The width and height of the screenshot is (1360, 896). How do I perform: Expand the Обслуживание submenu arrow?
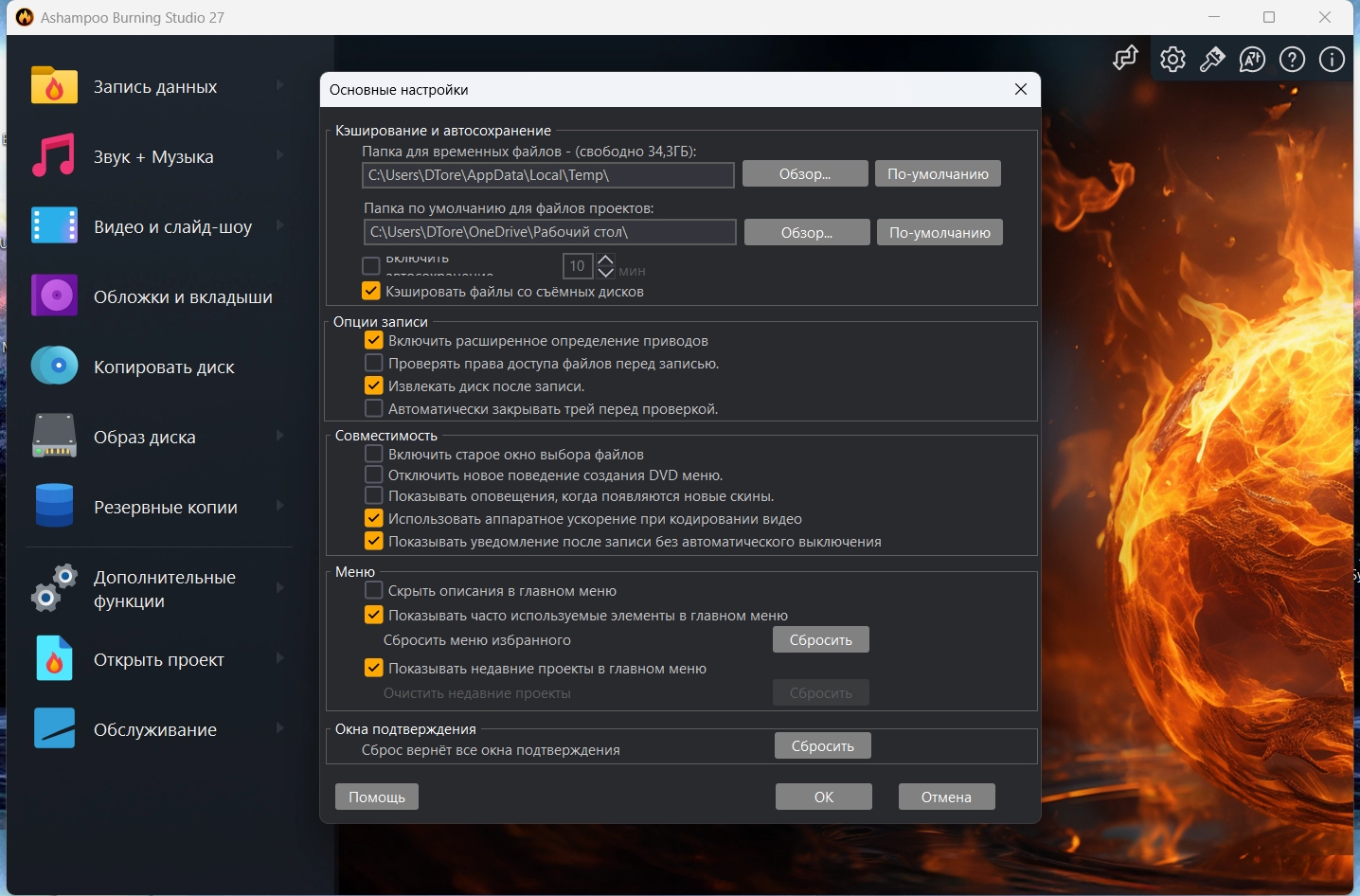pos(279,728)
